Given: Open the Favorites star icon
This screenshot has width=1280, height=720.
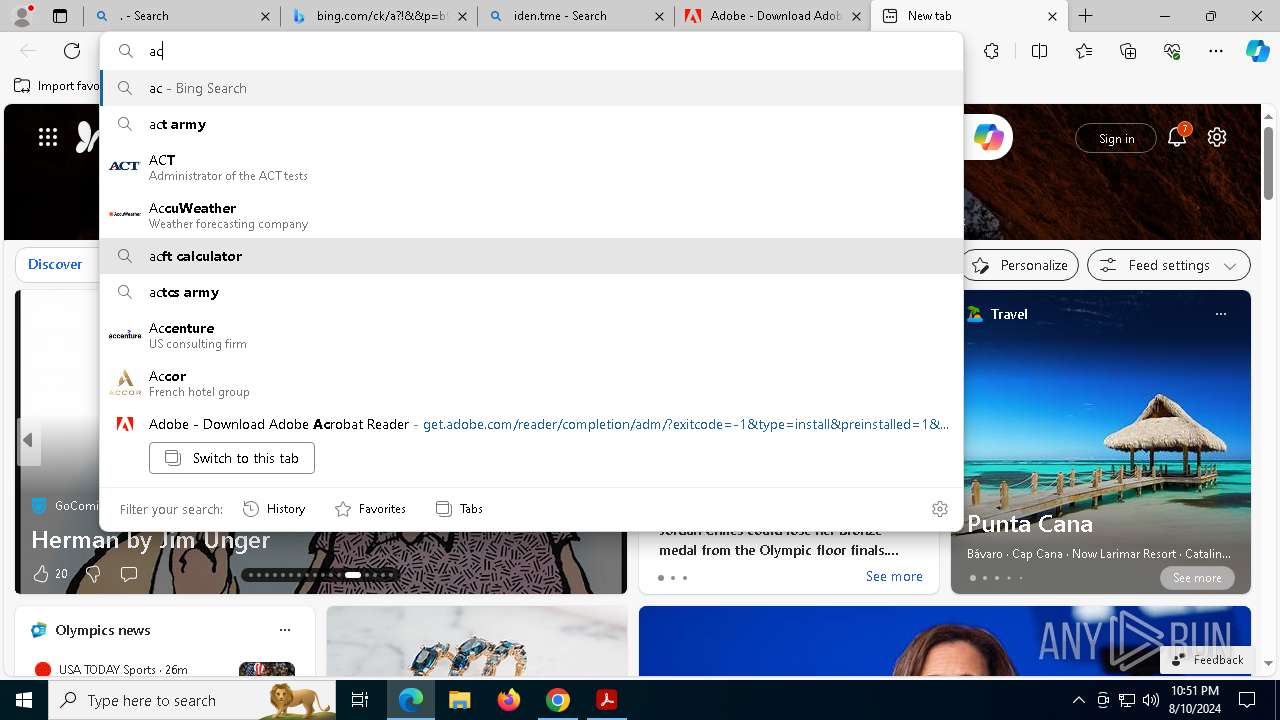Looking at the screenshot, I should 1084,51.
